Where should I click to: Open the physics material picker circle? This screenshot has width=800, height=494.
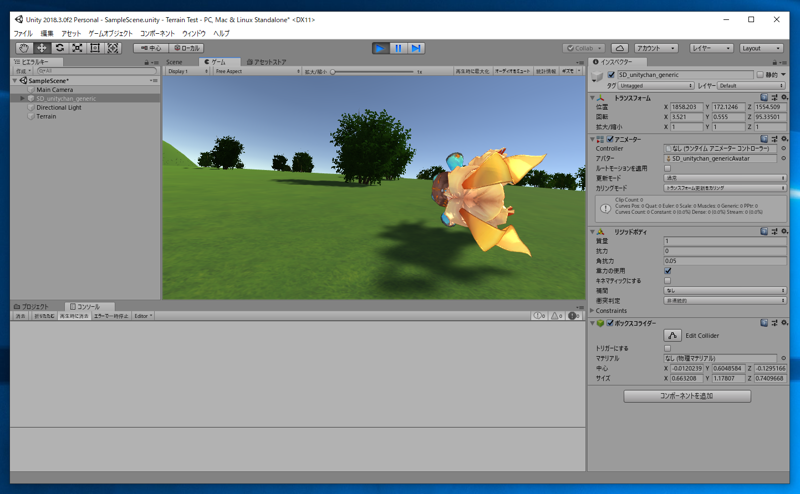784,358
